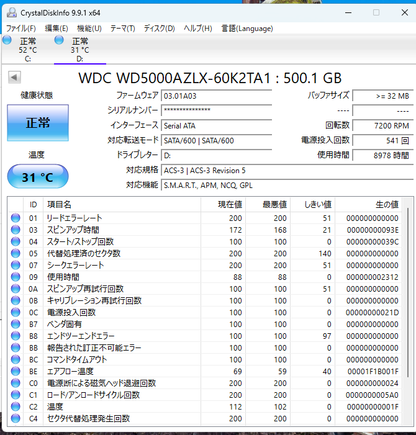This screenshot has width=416, height=435.
Task: Click the status orb for ID B8 エンドツーエンドエラー
Action: click(15, 336)
